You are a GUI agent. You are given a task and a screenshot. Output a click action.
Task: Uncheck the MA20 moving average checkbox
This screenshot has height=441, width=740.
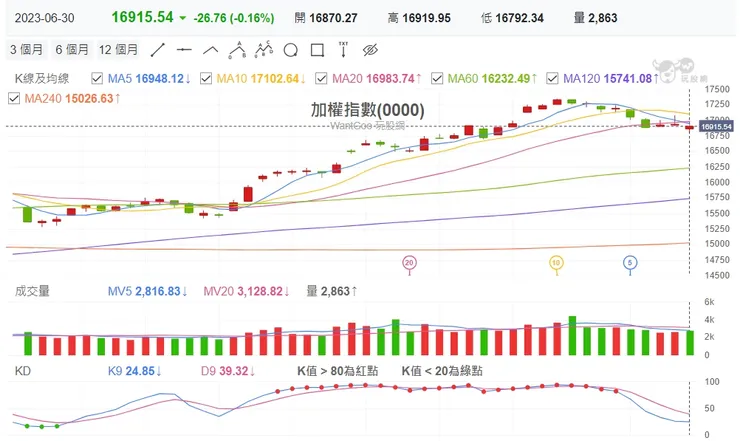tap(321, 78)
